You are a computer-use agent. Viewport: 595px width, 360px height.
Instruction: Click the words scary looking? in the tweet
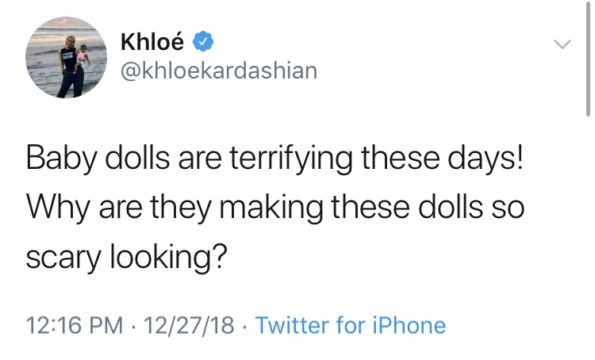pyautogui.click(x=126, y=256)
